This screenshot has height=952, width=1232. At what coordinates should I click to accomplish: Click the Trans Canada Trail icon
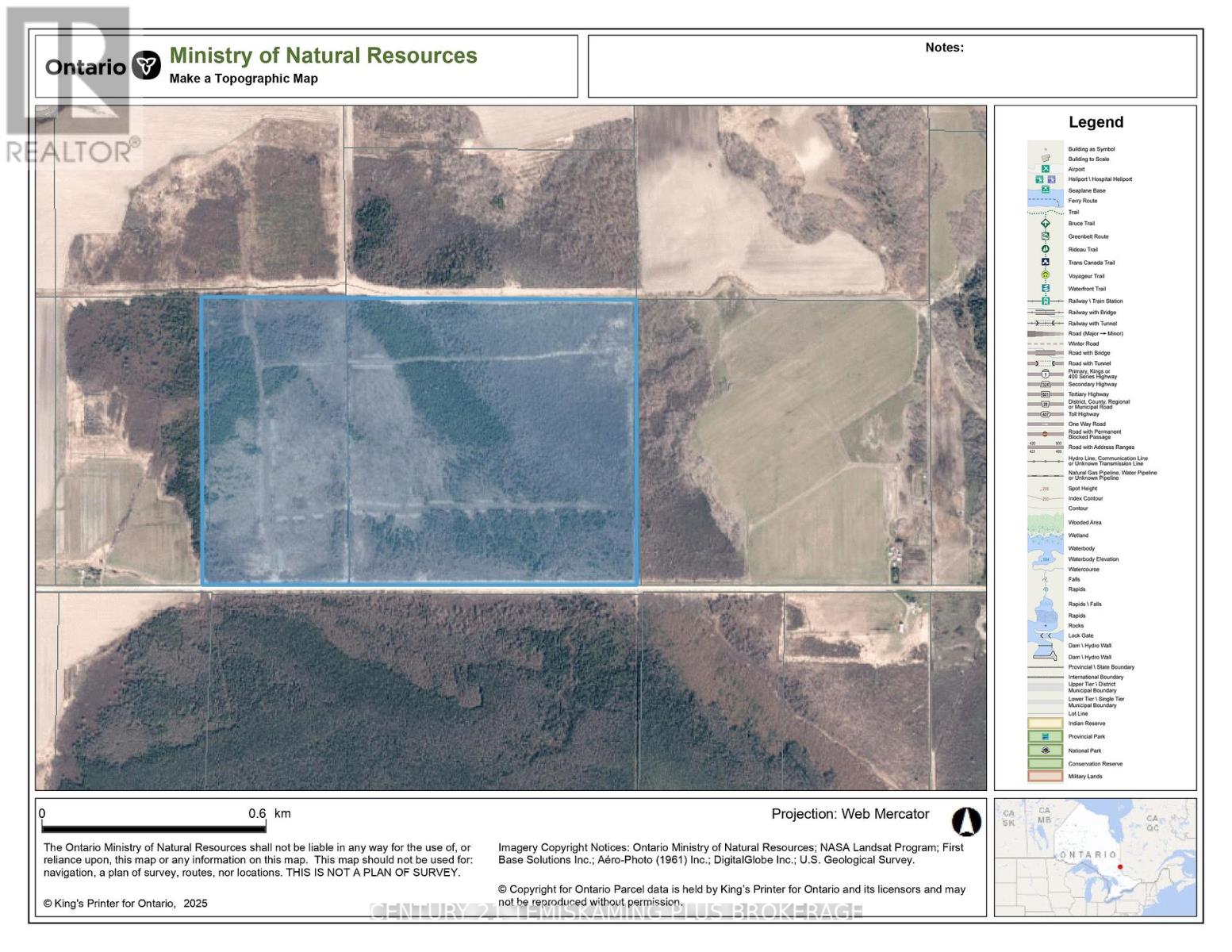point(1046,262)
